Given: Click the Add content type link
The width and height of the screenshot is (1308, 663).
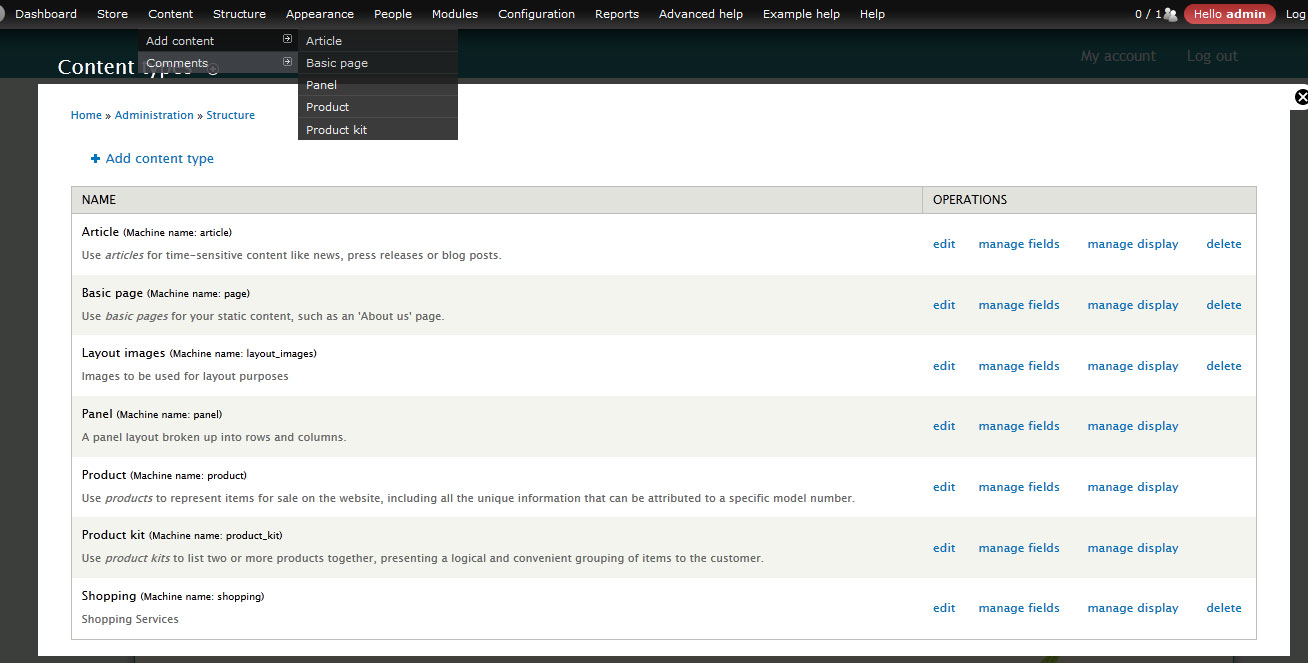Looking at the screenshot, I should tap(160, 158).
